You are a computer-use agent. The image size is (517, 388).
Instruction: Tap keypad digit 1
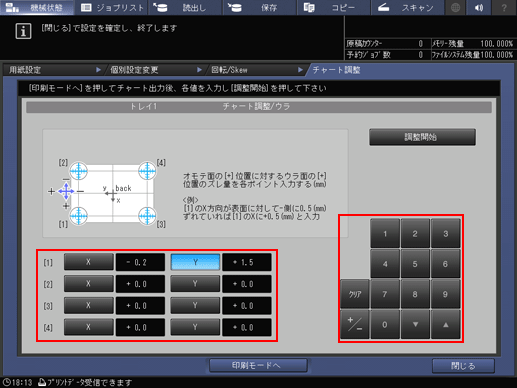[385, 234]
